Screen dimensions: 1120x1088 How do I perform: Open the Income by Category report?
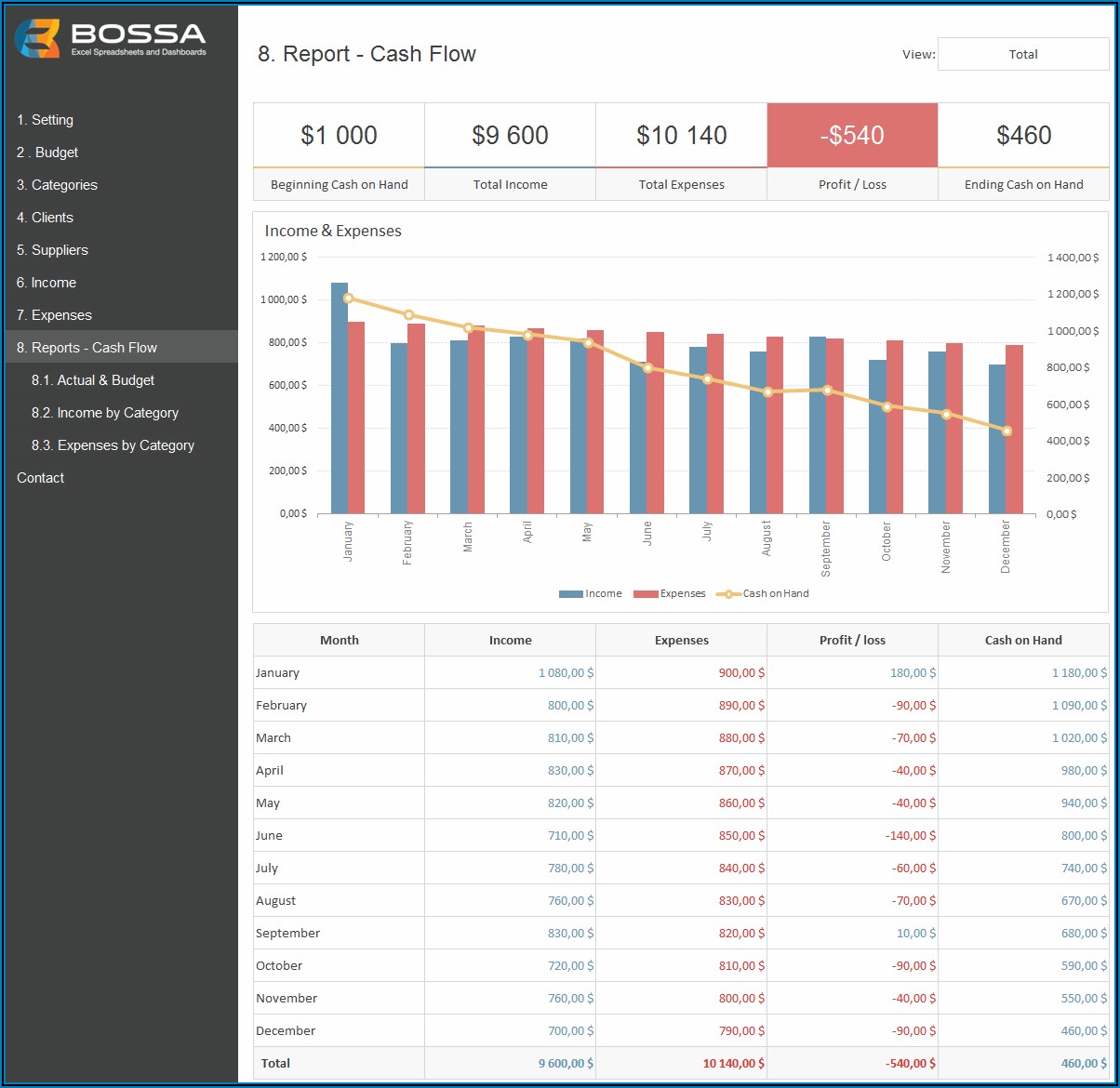104,413
